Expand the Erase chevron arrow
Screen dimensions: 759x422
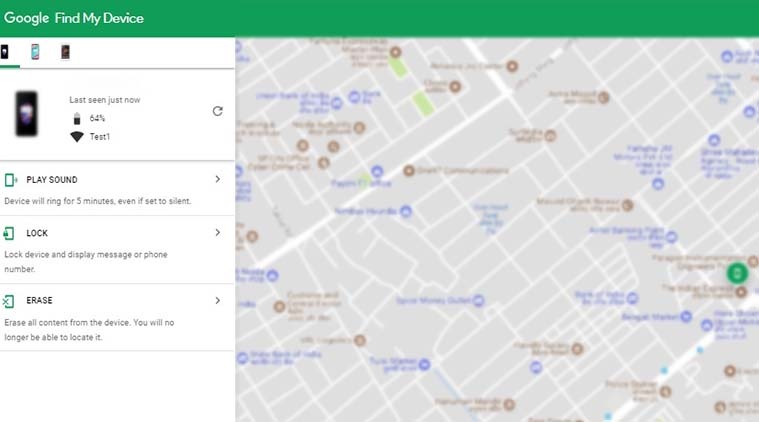(x=218, y=301)
